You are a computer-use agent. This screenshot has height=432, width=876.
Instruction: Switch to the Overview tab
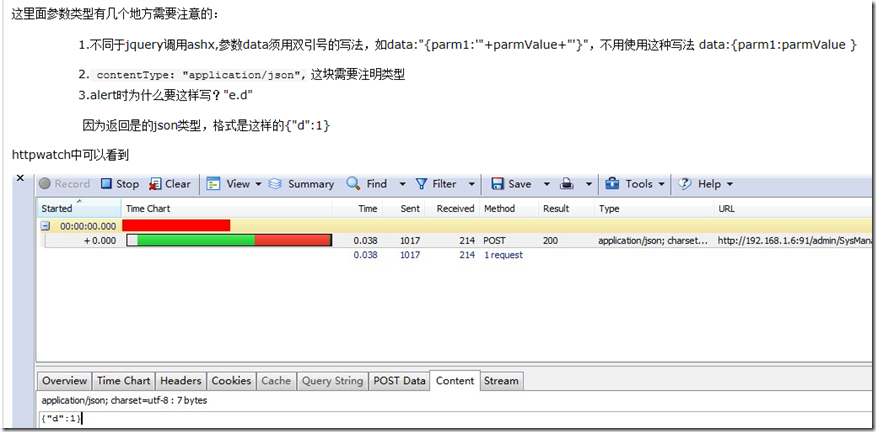tap(65, 381)
